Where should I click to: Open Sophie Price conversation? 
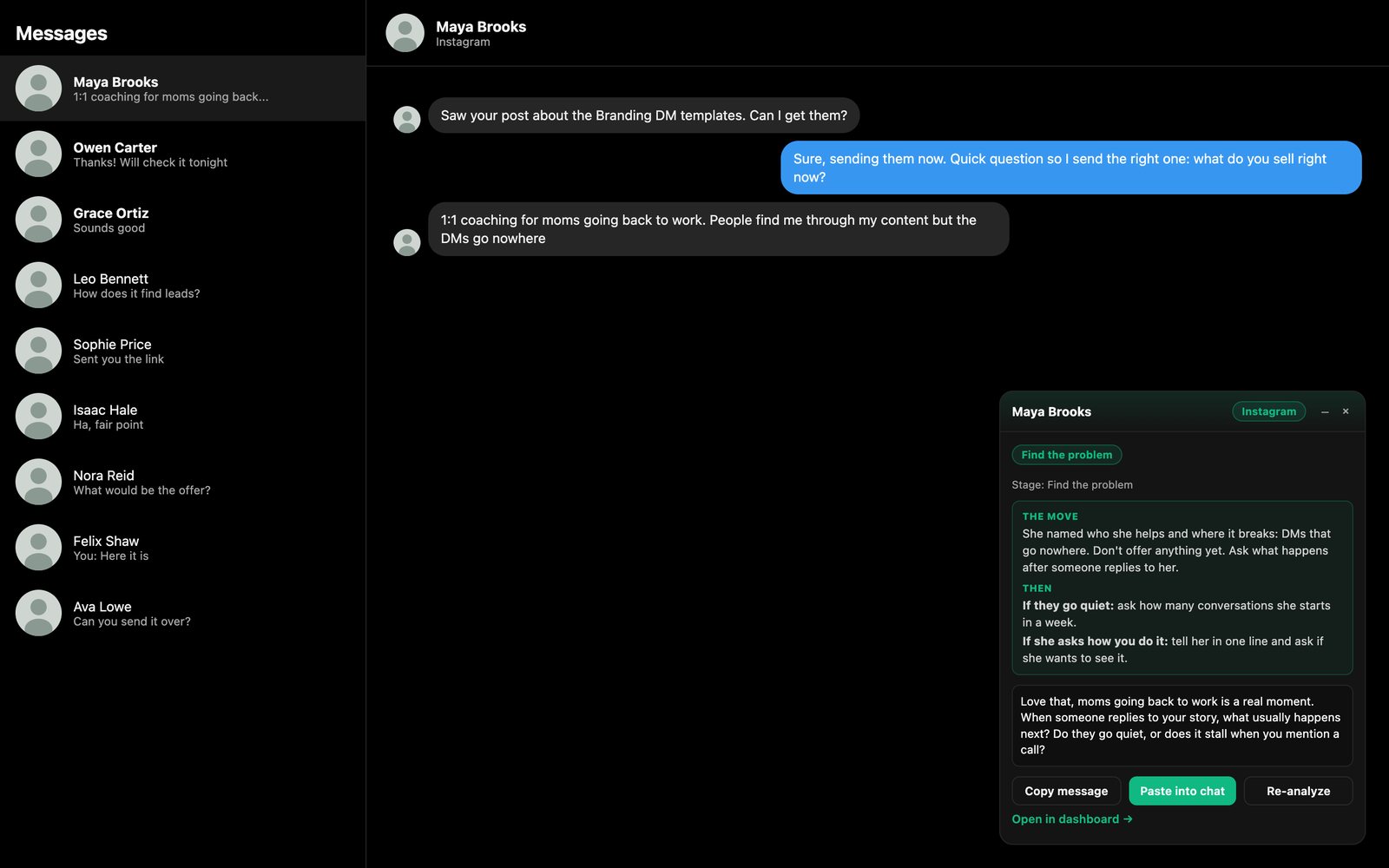182,351
